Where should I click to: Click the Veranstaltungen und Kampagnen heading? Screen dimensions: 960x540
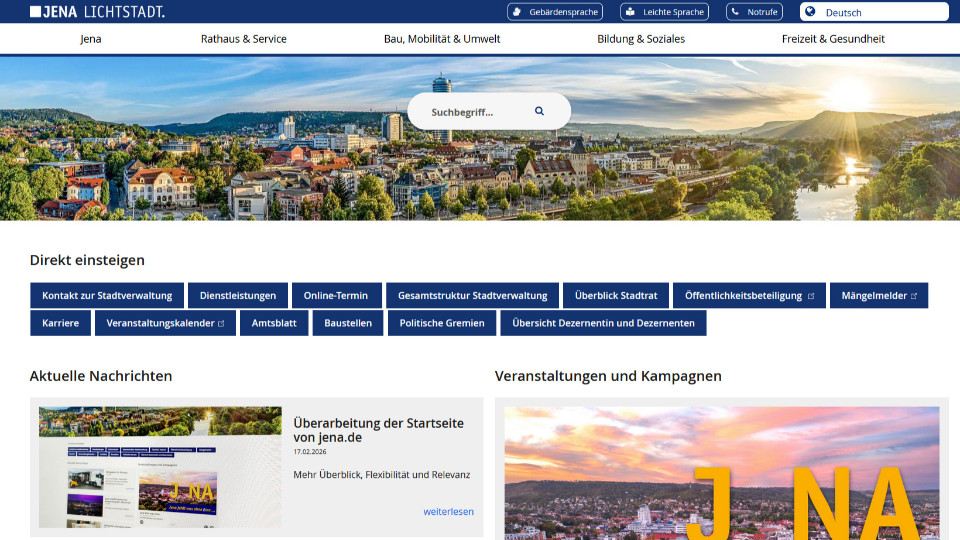608,376
